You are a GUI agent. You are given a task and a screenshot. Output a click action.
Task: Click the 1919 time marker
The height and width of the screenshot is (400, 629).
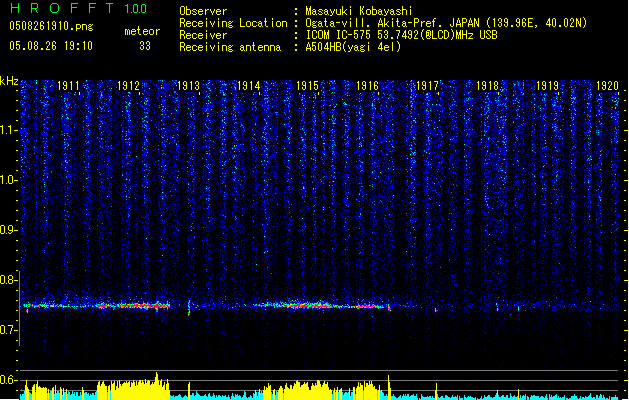coord(548,86)
